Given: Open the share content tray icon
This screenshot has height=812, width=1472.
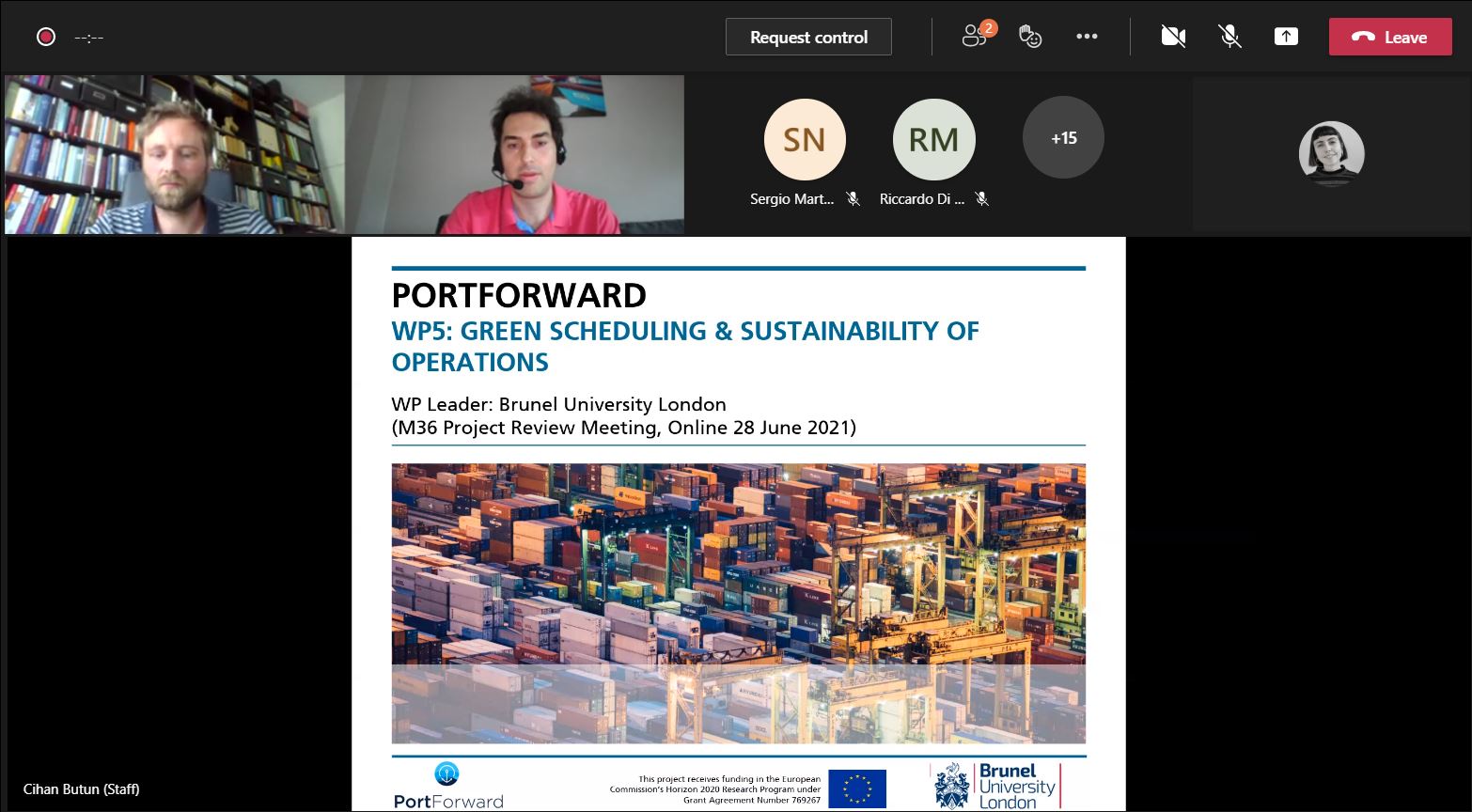Looking at the screenshot, I should [x=1286, y=37].
